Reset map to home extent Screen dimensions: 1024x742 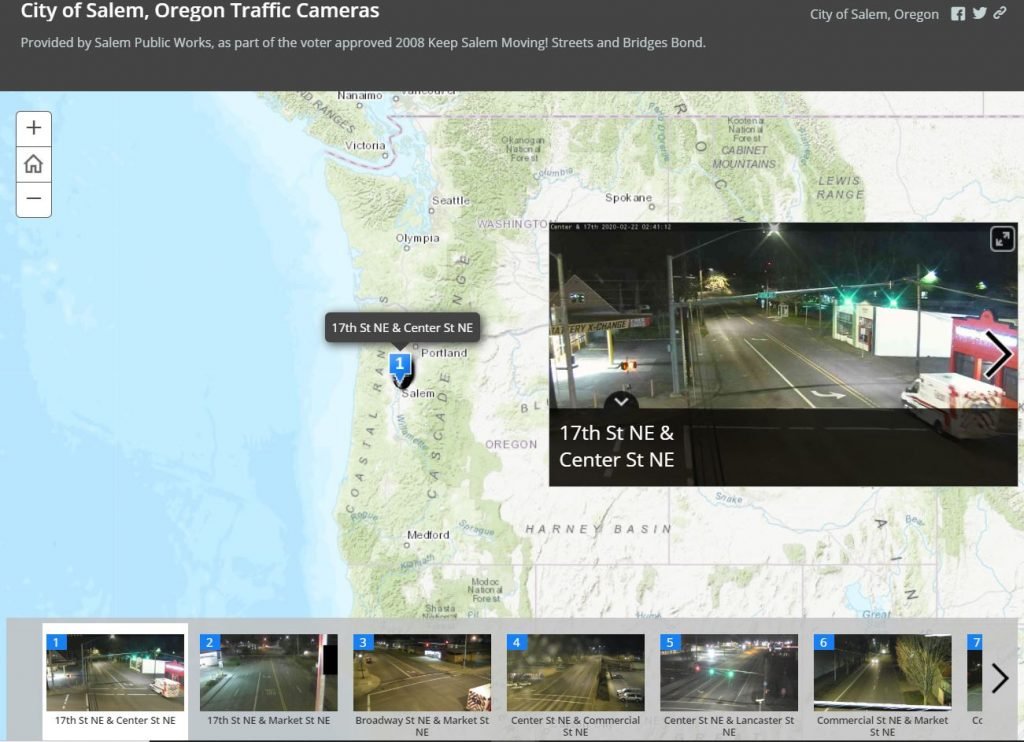(34, 163)
